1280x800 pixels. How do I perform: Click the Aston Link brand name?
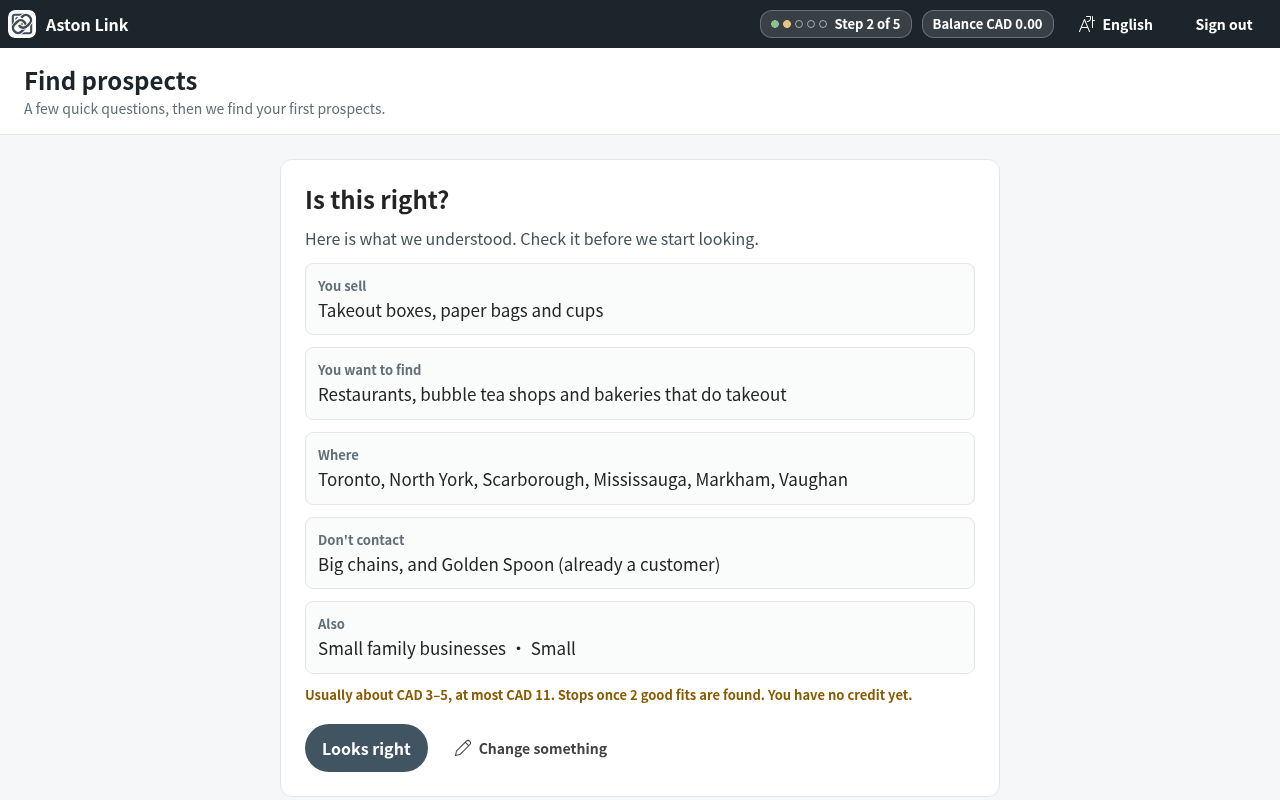tap(87, 24)
